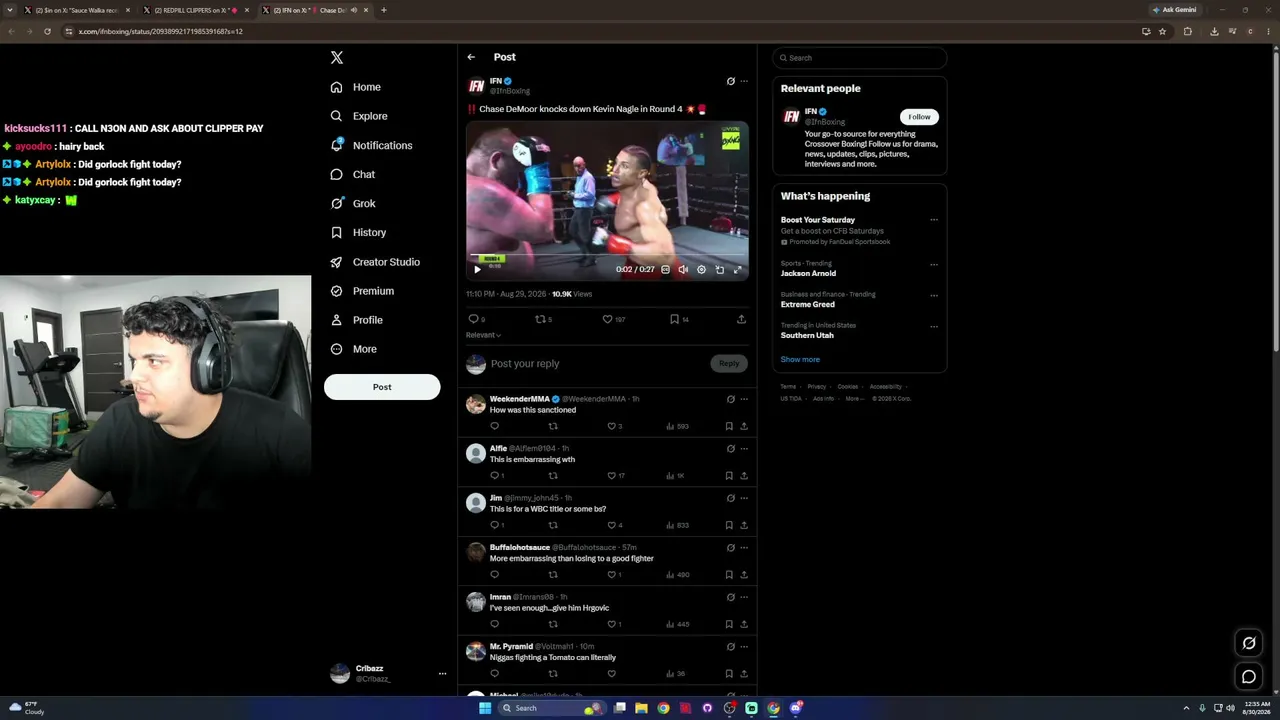Viewport: 1280px width, 720px height.
Task: Like Buffalohotsauce's reply
Action: (x=611, y=575)
